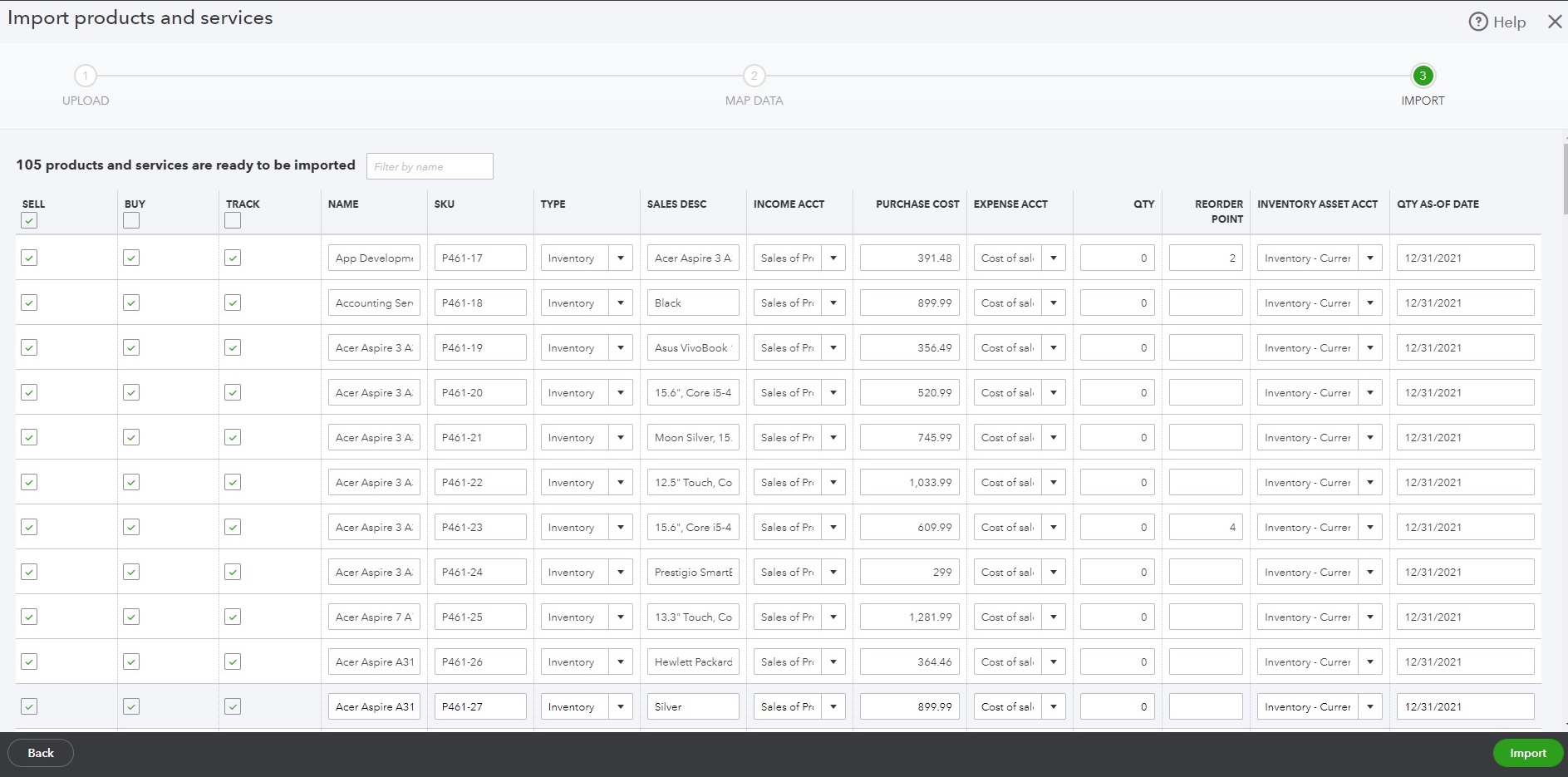Screen dimensions: 1568x777
Task: Uncheck Sell for SKU P461-17 row
Action: coord(29,258)
